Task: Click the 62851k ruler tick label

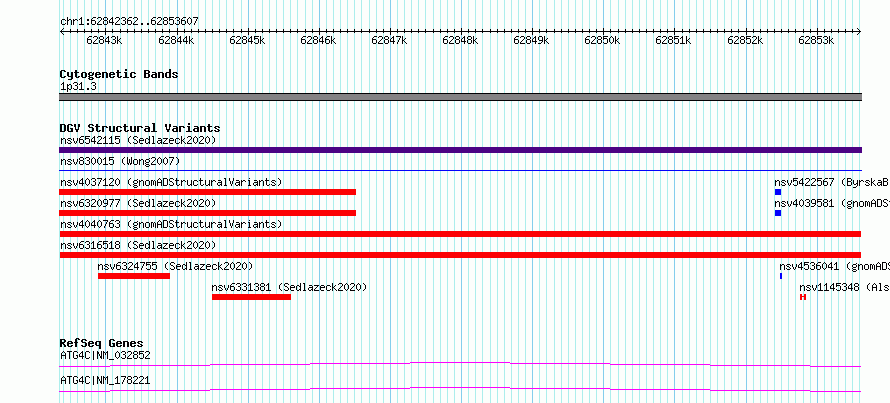Action: click(673, 40)
